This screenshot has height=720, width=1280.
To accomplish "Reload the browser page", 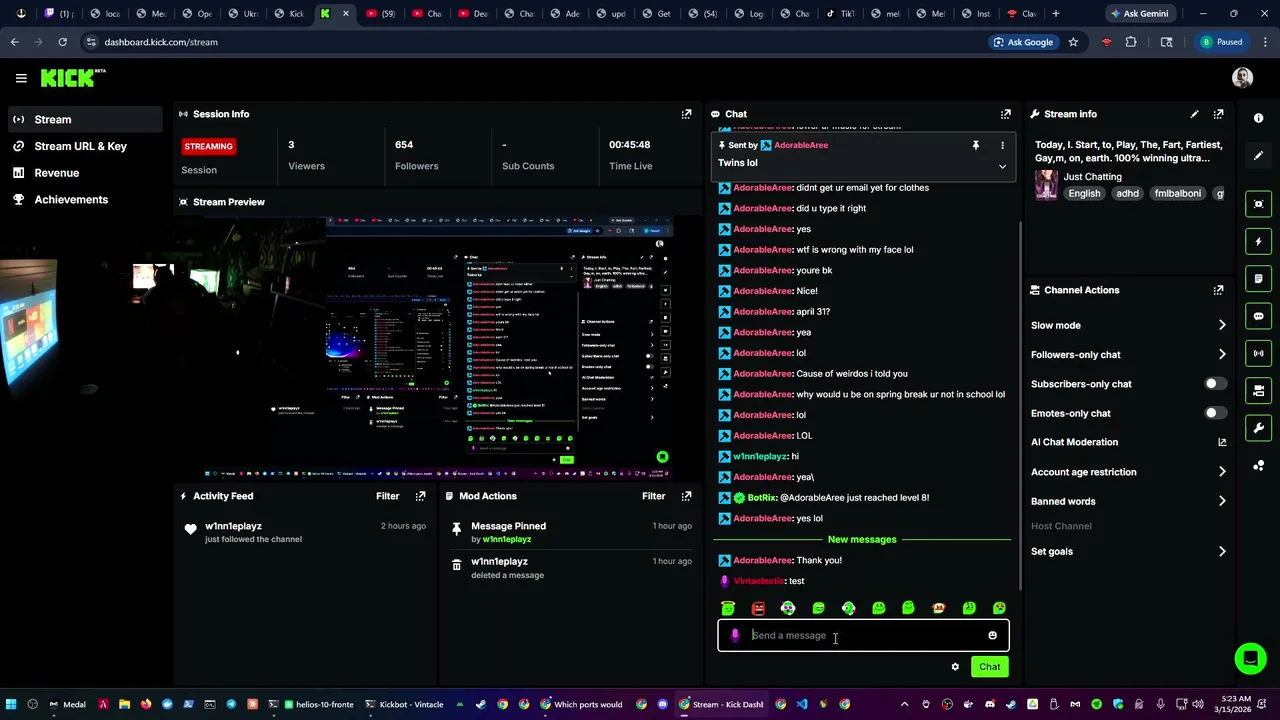I will pos(62,42).
